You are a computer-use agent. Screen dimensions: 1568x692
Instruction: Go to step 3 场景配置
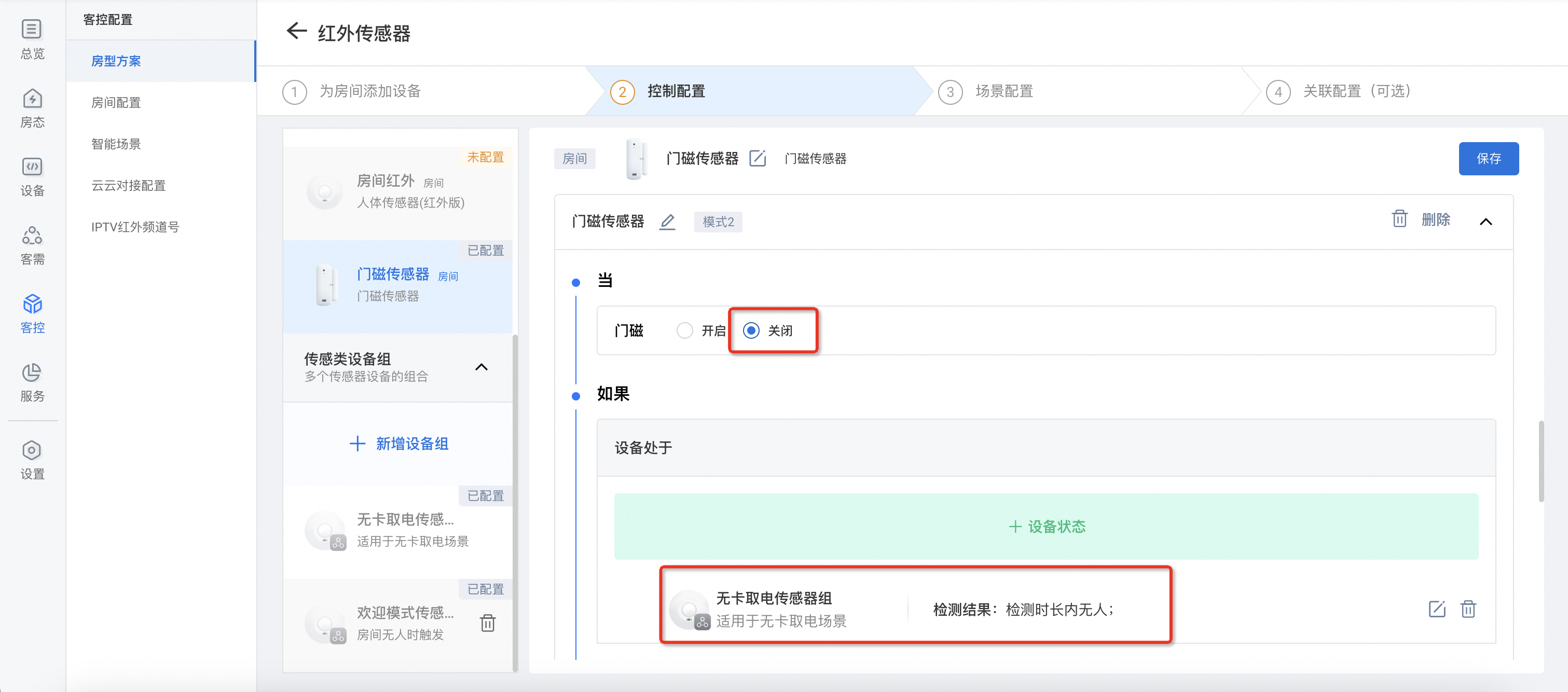point(986,91)
